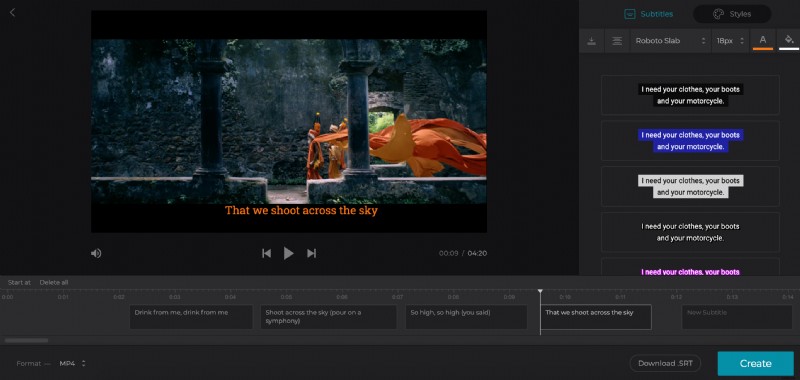Click the 04:20 total duration text
The width and height of the screenshot is (800, 380).
pyautogui.click(x=477, y=253)
